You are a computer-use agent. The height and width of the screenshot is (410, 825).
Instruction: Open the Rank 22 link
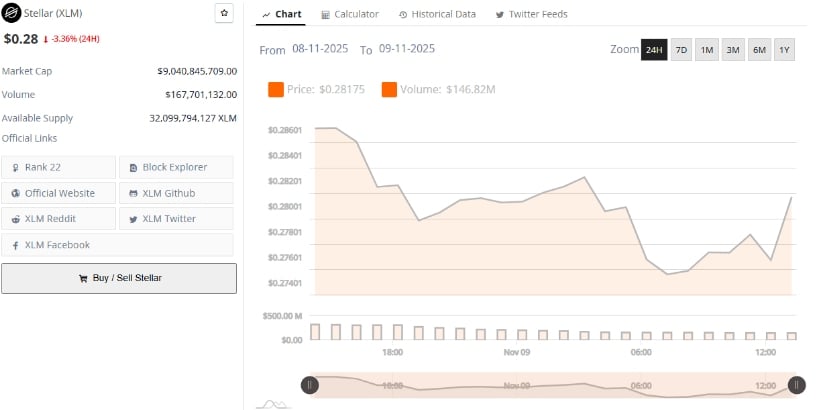click(59, 167)
